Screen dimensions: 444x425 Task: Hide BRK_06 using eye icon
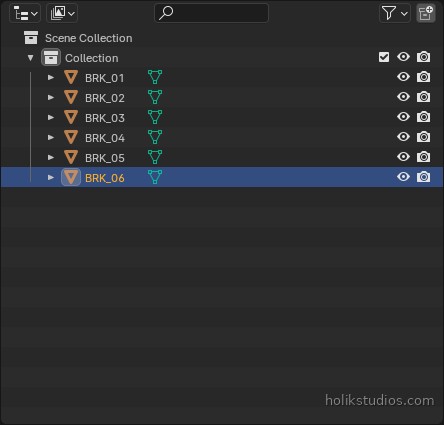click(403, 177)
